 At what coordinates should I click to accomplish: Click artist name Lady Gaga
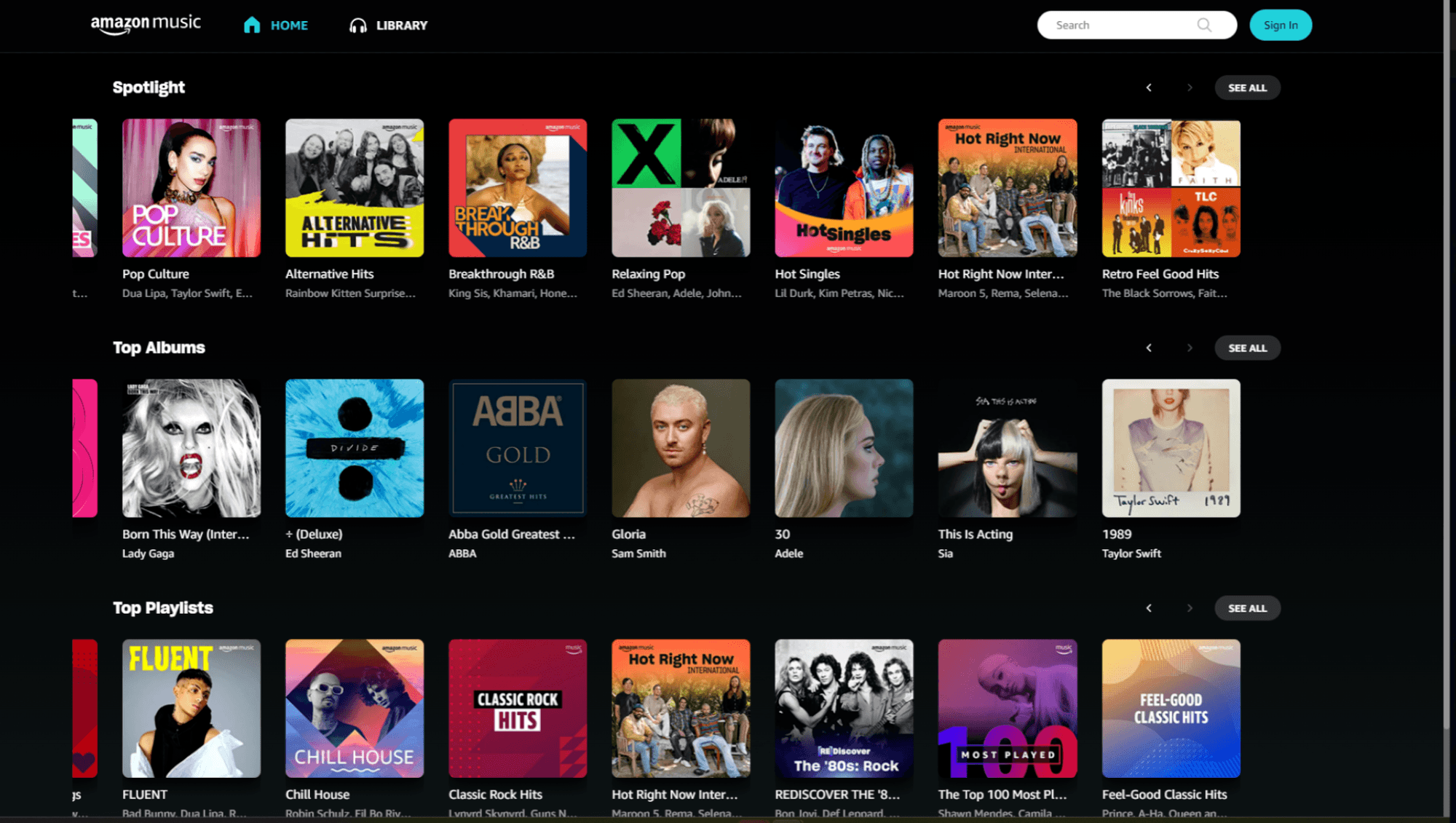149,554
